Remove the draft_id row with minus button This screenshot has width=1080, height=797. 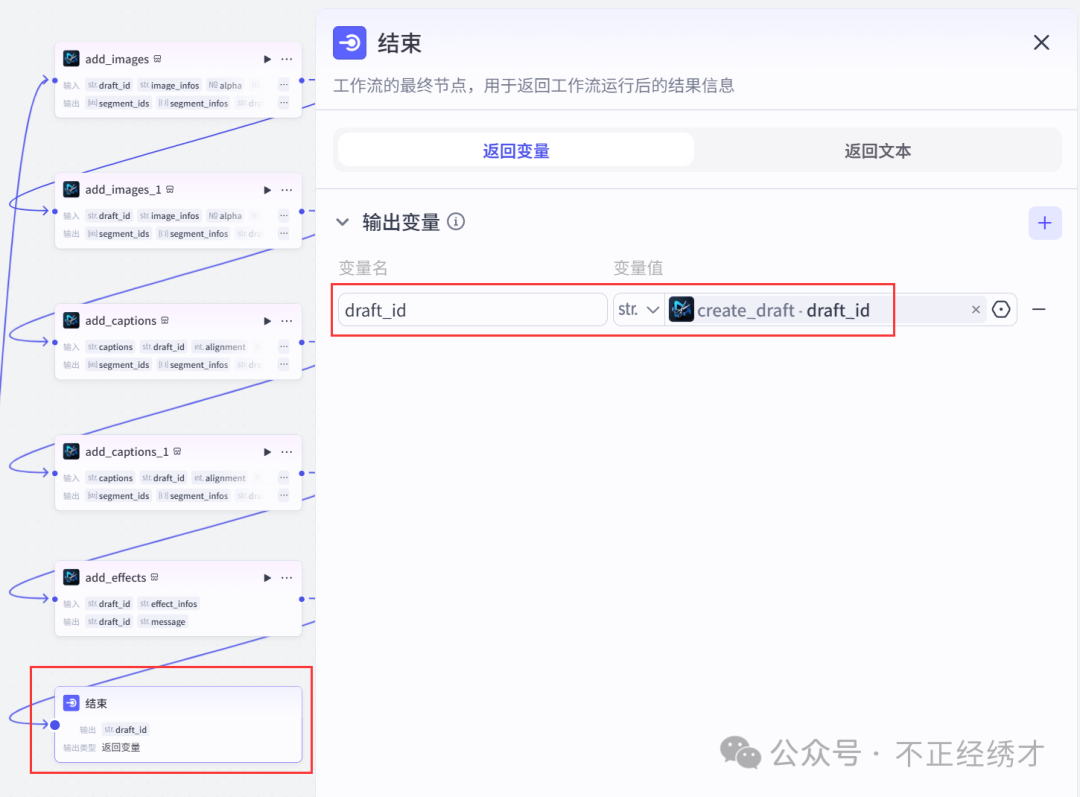tap(1039, 309)
